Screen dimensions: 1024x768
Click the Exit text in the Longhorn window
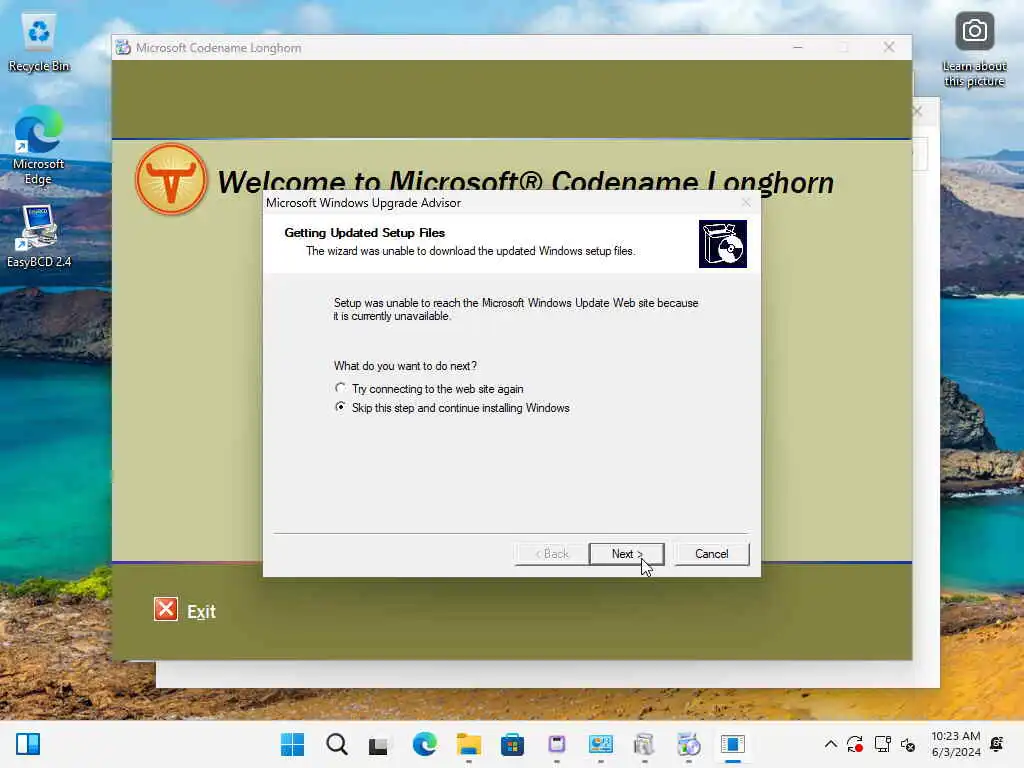pyautogui.click(x=201, y=612)
